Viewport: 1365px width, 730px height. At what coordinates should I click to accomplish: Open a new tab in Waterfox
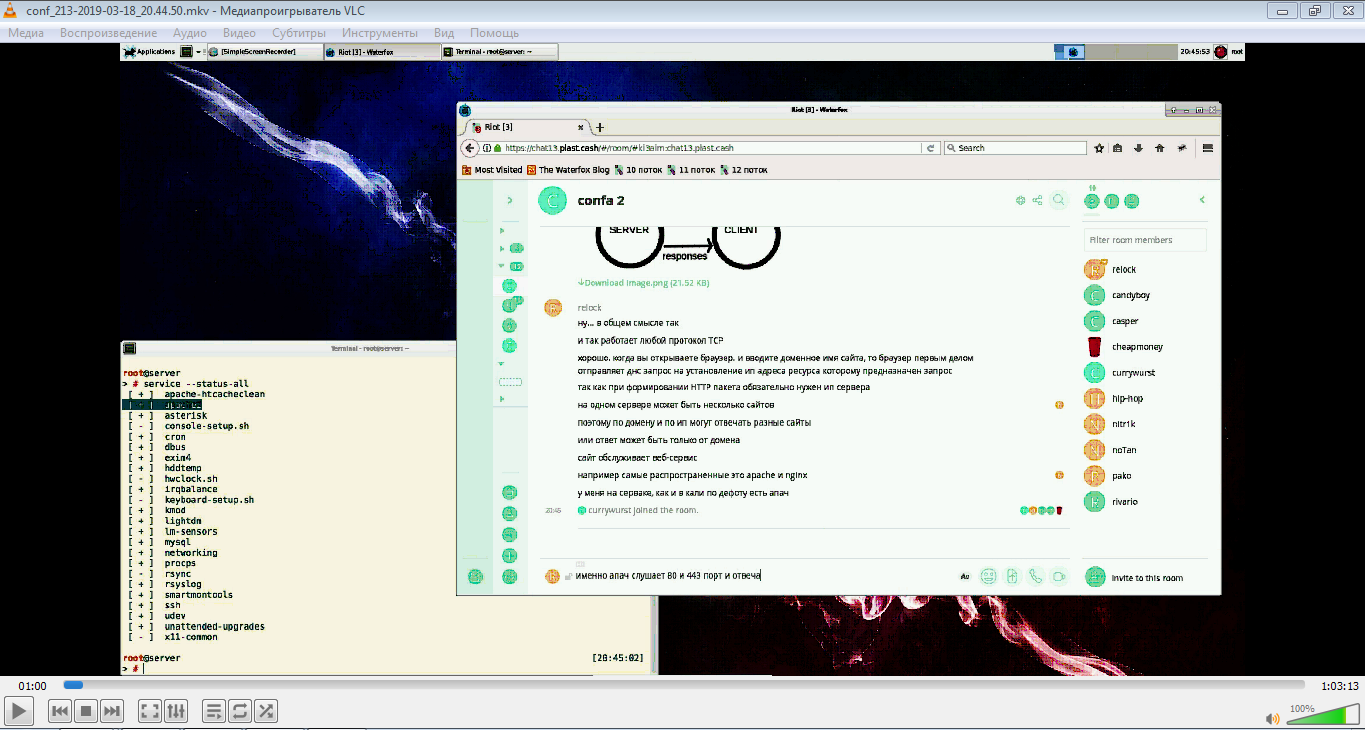click(x=600, y=127)
